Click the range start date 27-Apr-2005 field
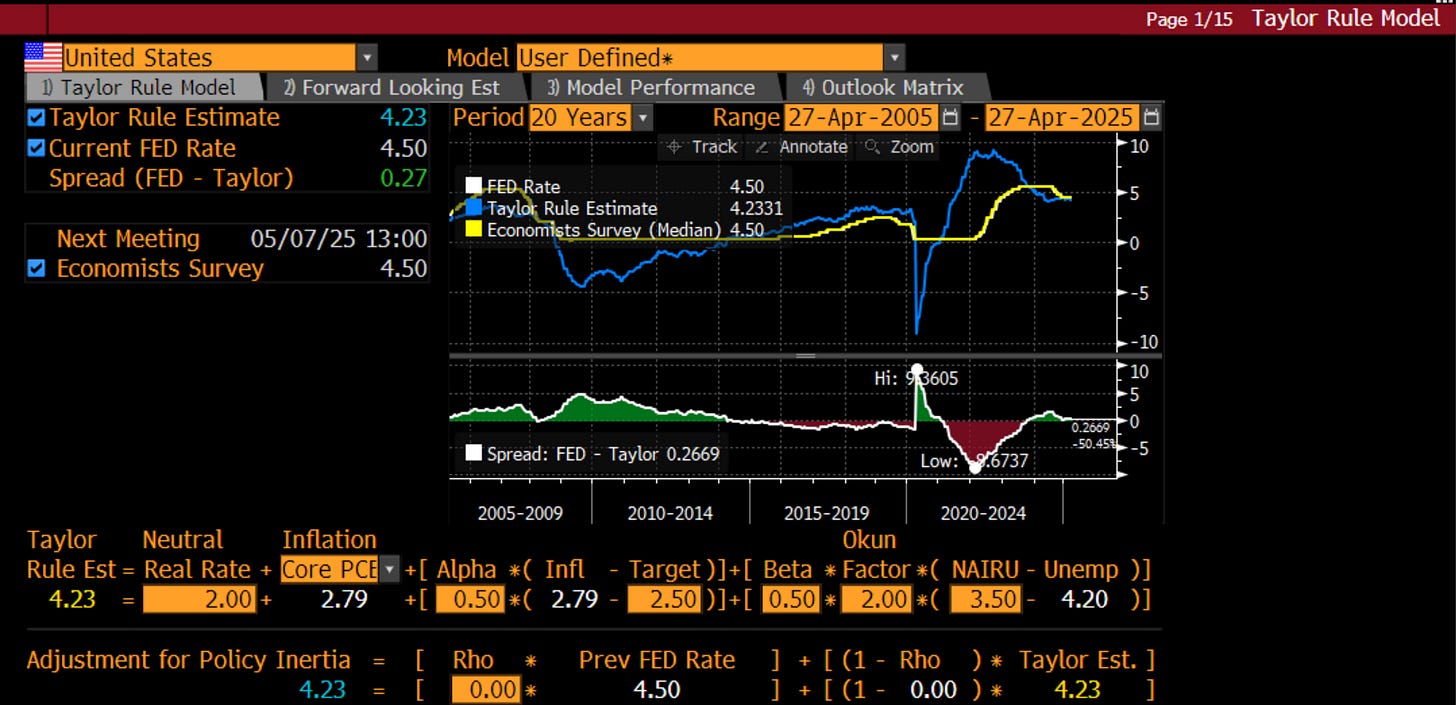The image size is (1456, 705). coord(861,118)
